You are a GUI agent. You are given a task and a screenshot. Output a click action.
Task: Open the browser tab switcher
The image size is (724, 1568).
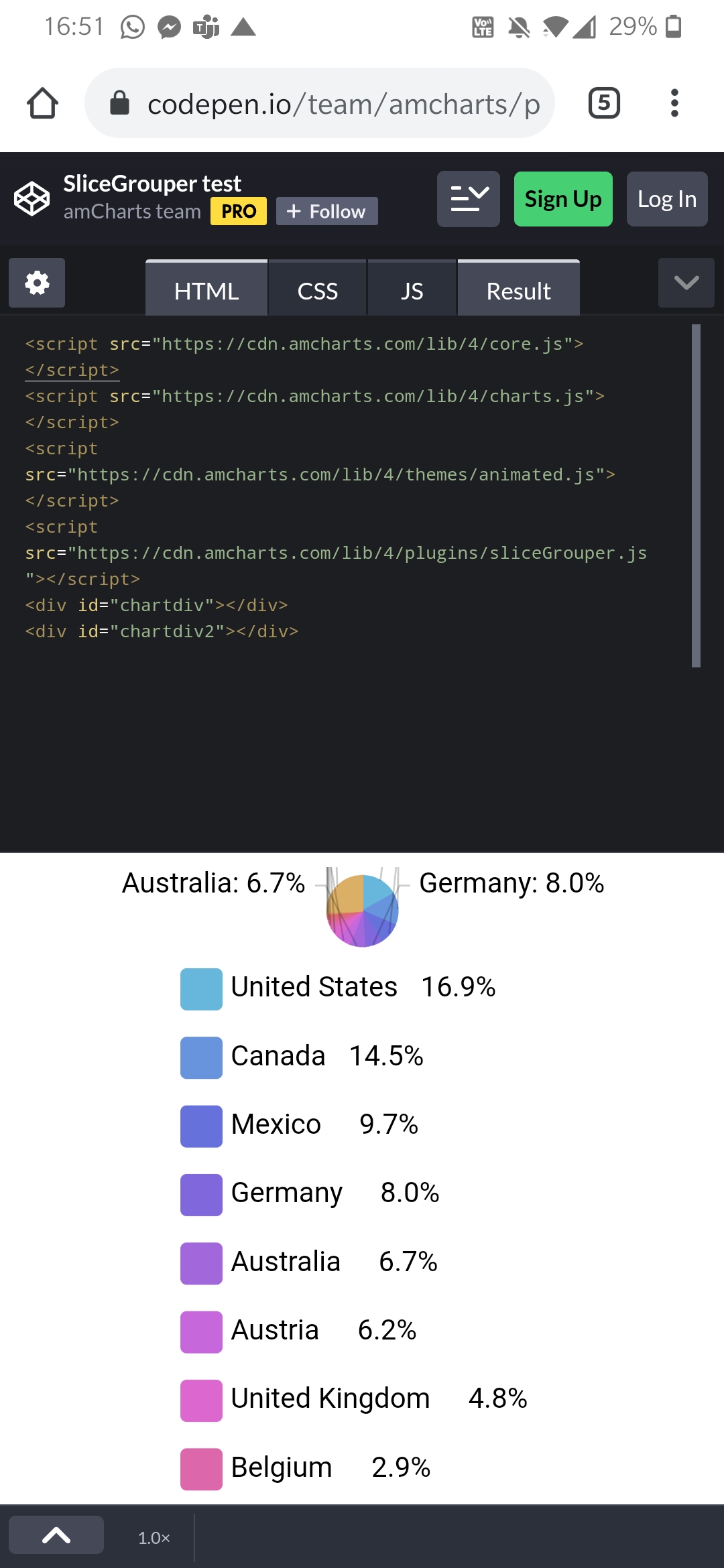point(602,103)
